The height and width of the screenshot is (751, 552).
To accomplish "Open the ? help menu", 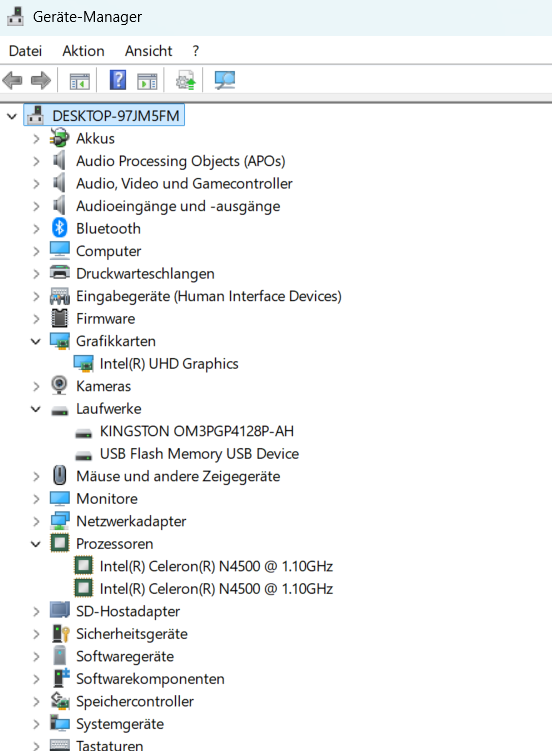I will pos(195,51).
